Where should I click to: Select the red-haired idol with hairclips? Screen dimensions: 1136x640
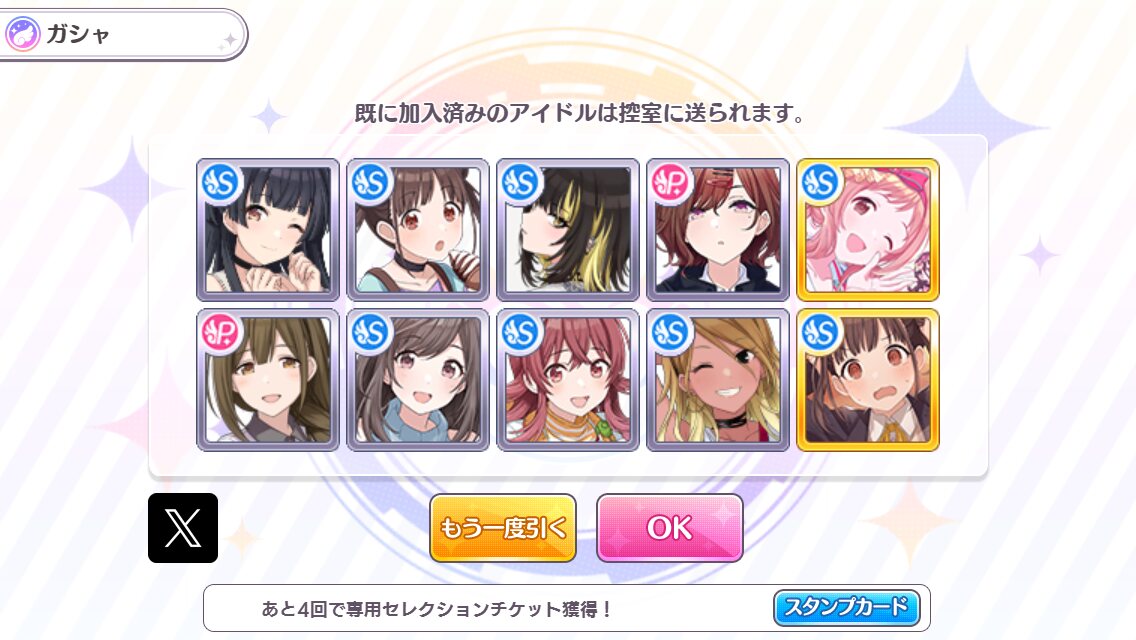718,230
